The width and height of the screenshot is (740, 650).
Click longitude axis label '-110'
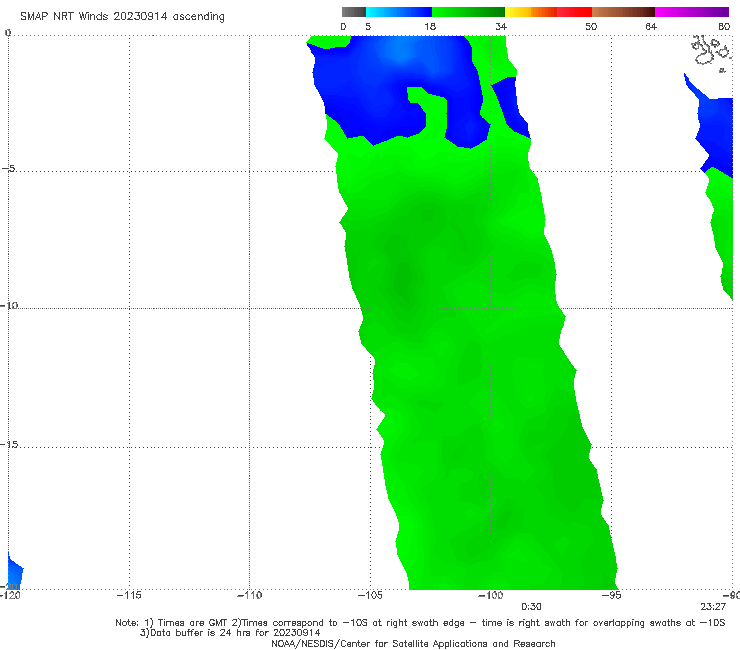(x=249, y=595)
